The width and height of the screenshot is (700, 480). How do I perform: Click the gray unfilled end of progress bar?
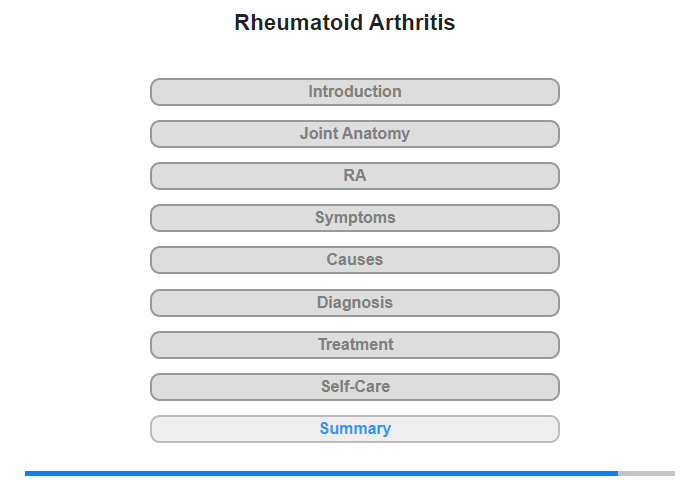coord(647,473)
